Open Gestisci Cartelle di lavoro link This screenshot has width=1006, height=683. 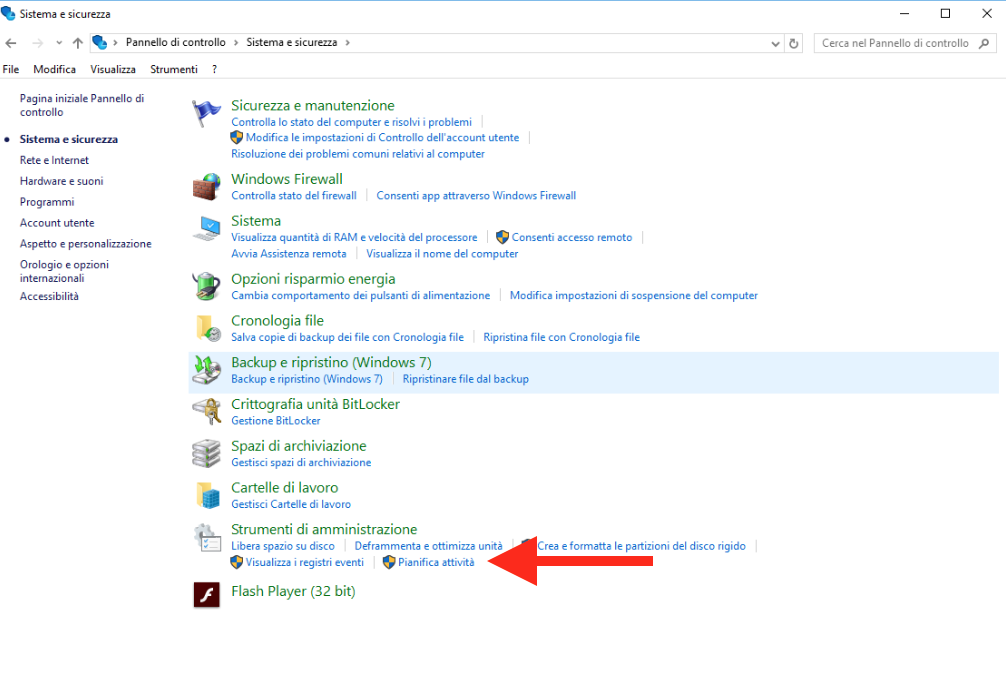(x=291, y=505)
